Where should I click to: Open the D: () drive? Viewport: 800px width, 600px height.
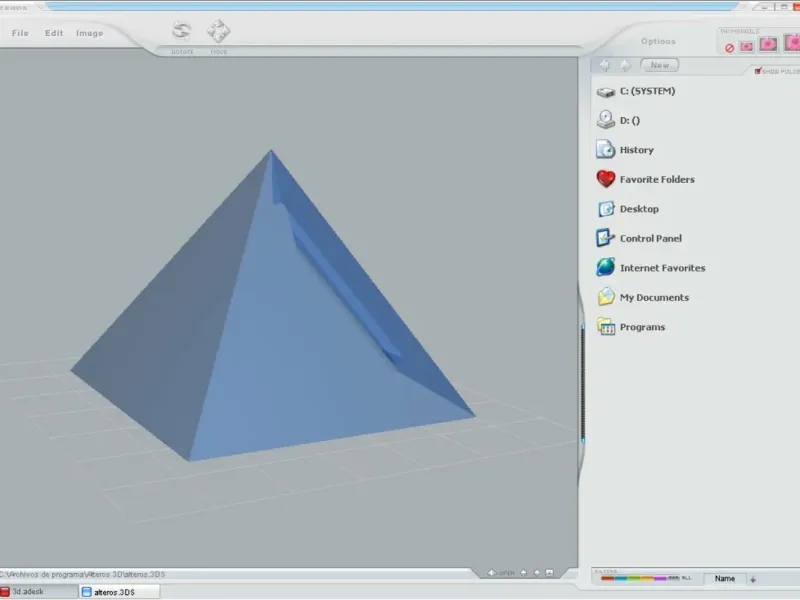(618, 120)
